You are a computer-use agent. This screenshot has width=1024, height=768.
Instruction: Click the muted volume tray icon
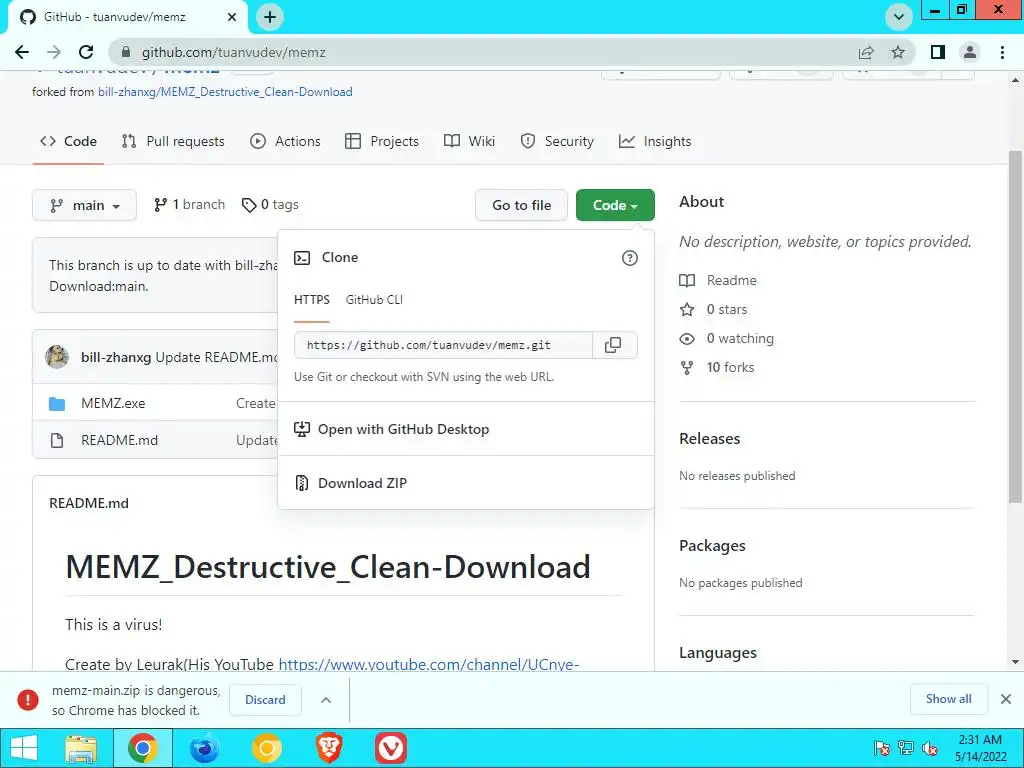click(930, 748)
